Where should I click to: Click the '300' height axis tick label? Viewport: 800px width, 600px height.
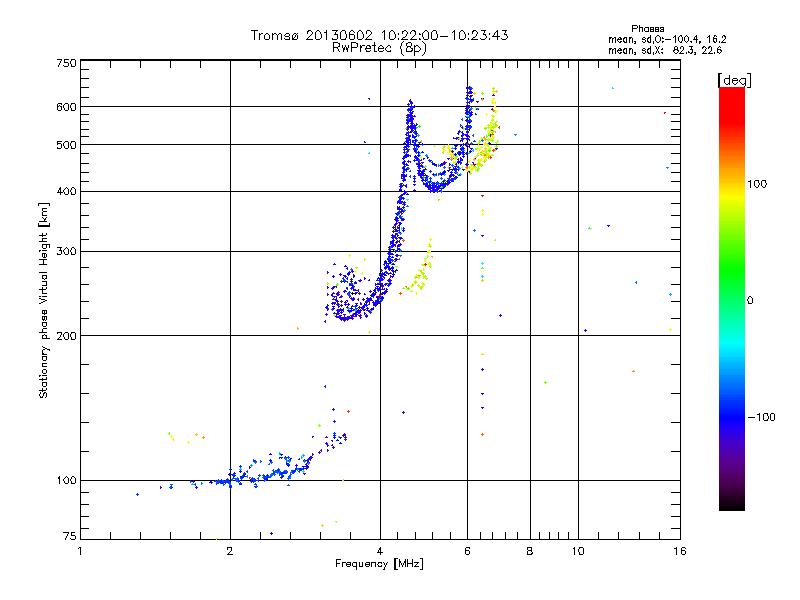tap(66, 252)
